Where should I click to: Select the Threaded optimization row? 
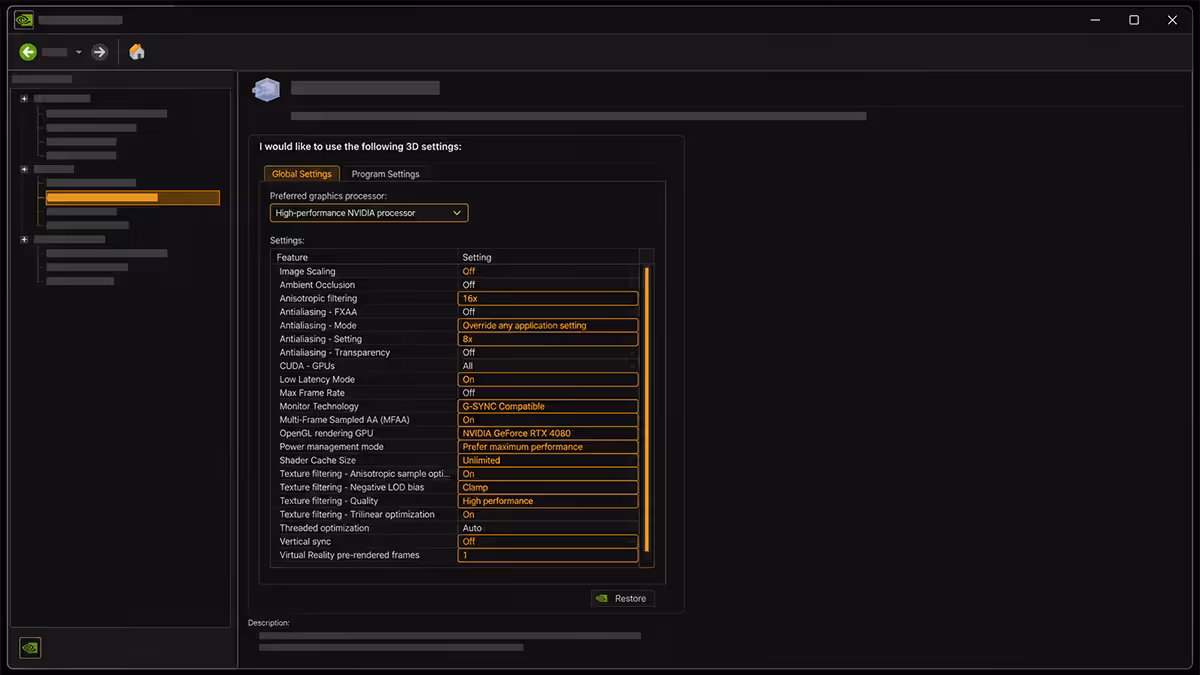pos(456,528)
